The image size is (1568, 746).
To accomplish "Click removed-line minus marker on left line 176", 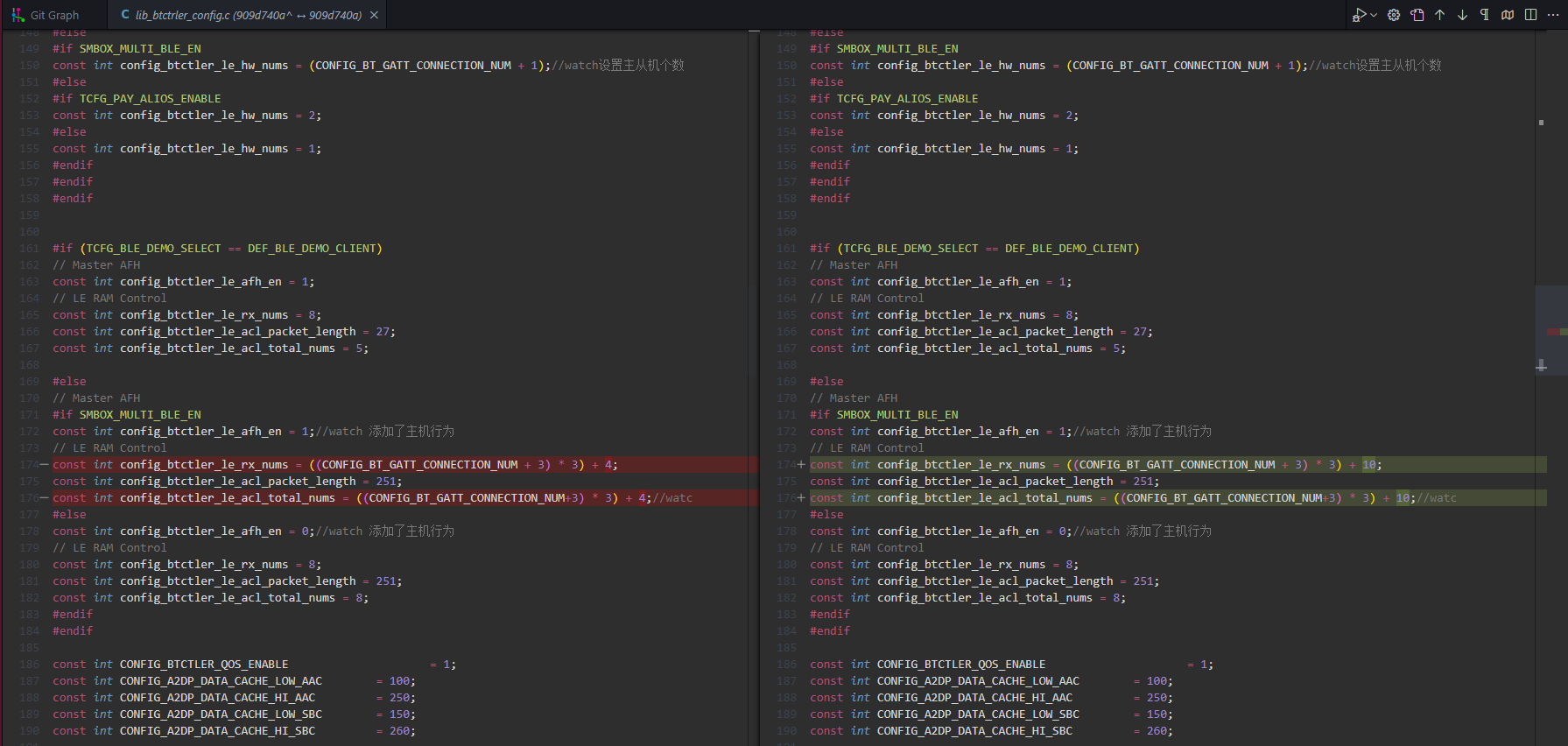I will pos(45,498).
